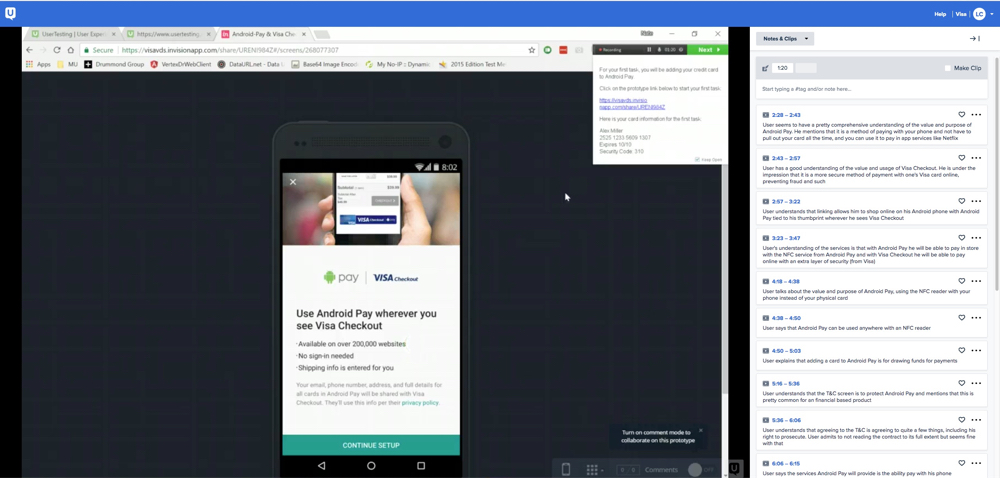Dismiss the comment mode tooltip
Viewport: 1000px width, 478px height.
701,431
